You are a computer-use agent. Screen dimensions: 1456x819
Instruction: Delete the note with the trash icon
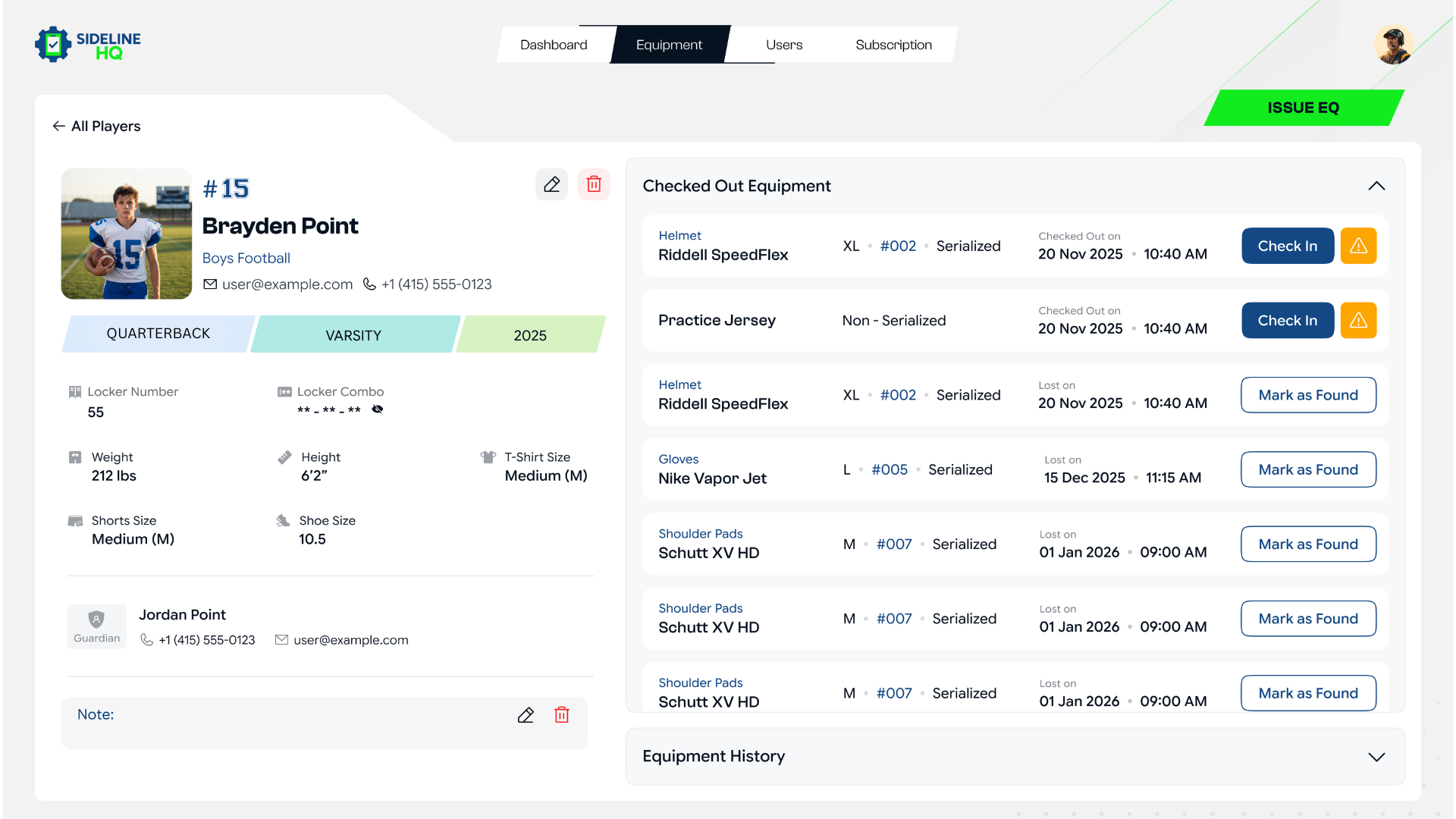click(x=562, y=715)
